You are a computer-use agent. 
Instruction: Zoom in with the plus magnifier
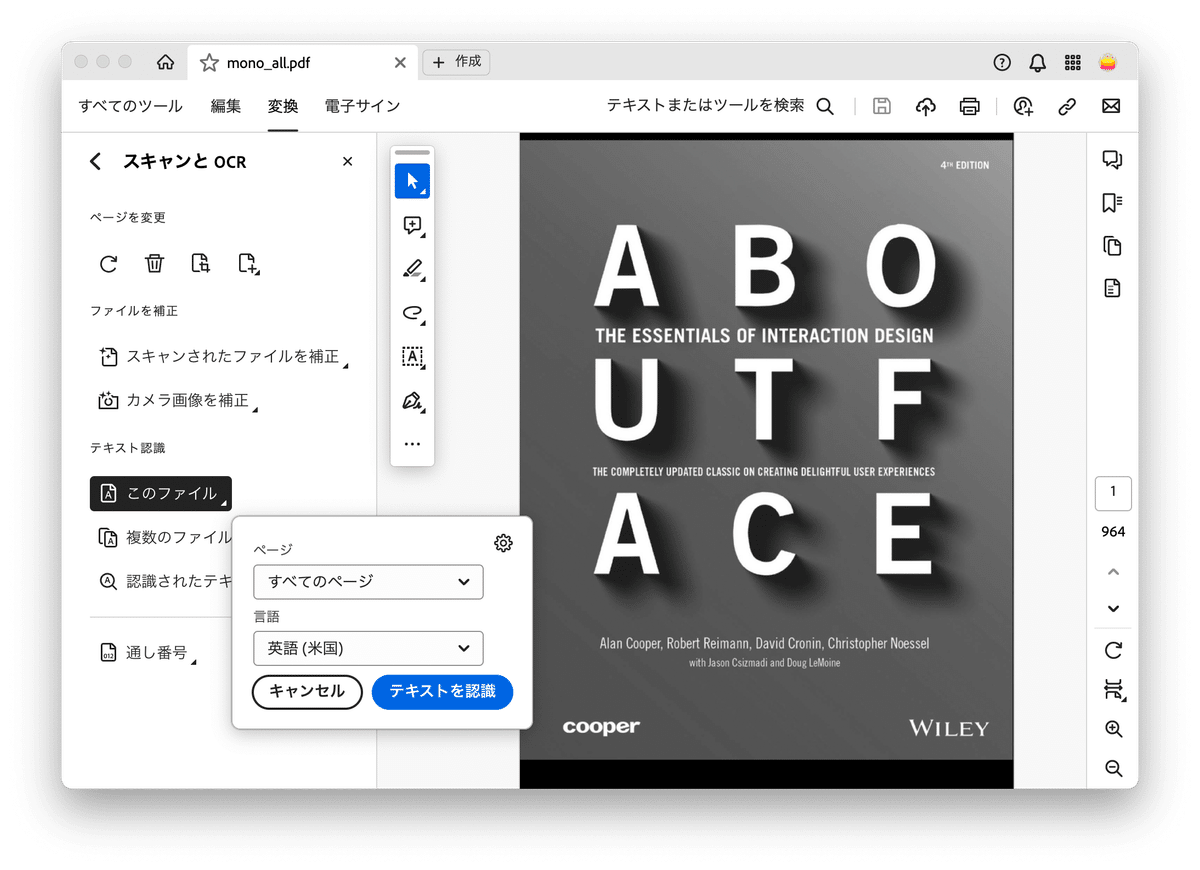click(1113, 729)
